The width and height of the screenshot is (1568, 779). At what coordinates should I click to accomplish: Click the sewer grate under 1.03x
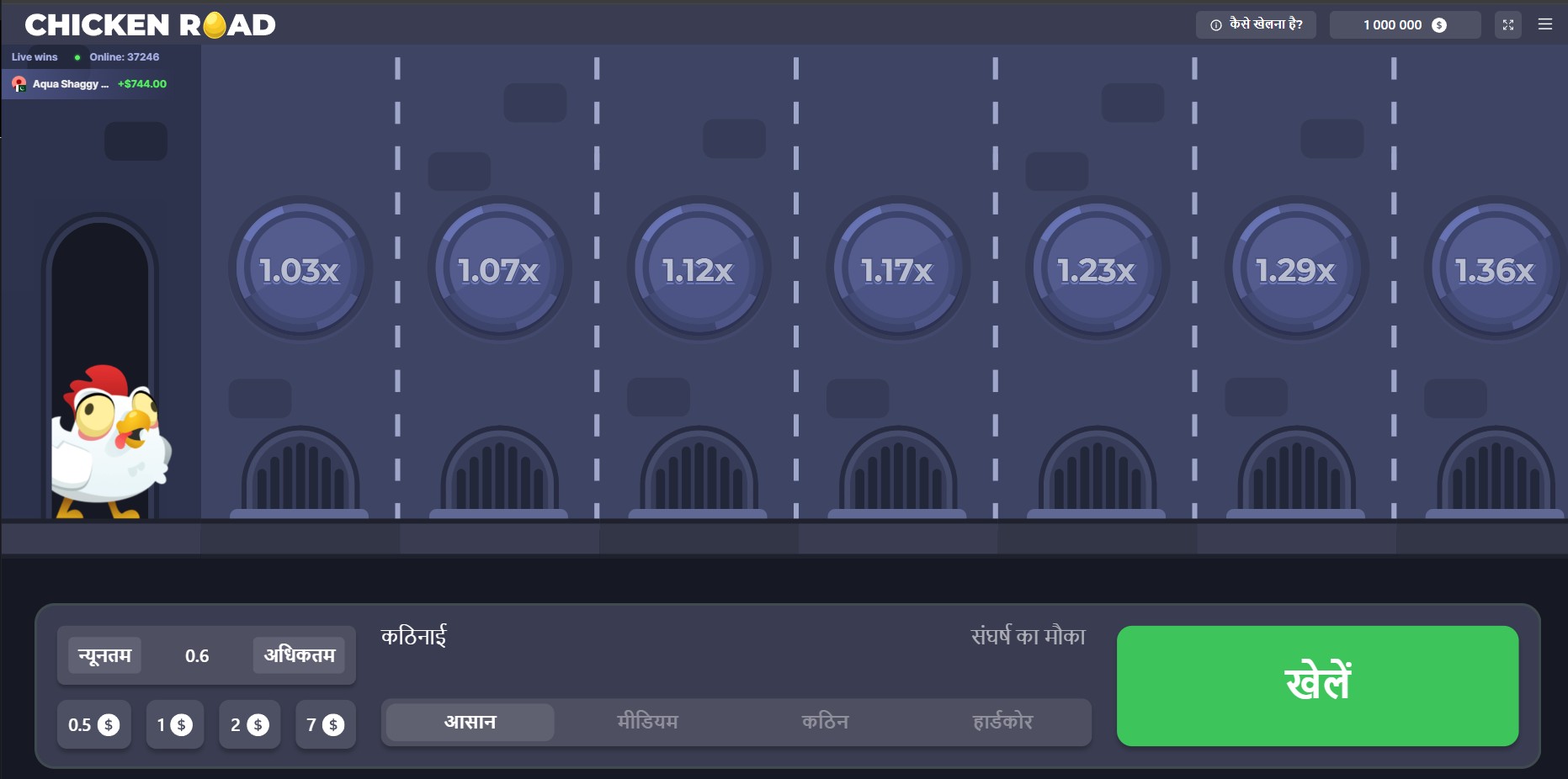pyautogui.click(x=300, y=472)
